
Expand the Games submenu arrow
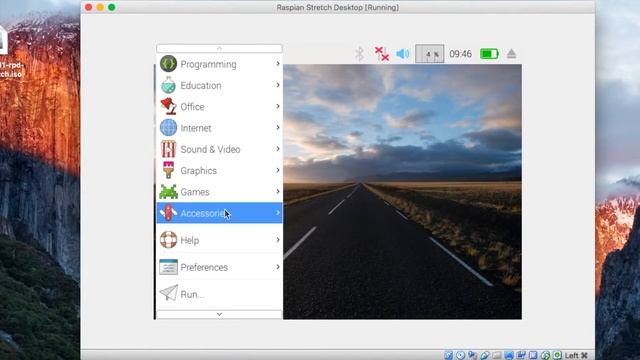278,191
